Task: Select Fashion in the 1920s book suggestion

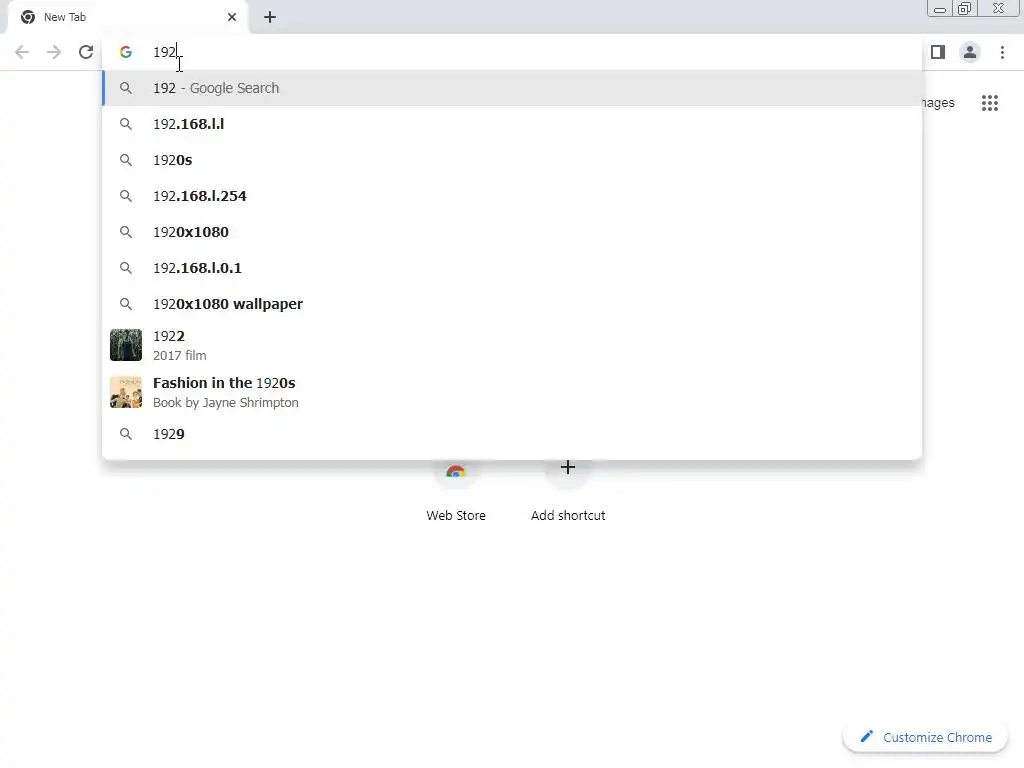Action: (x=512, y=392)
